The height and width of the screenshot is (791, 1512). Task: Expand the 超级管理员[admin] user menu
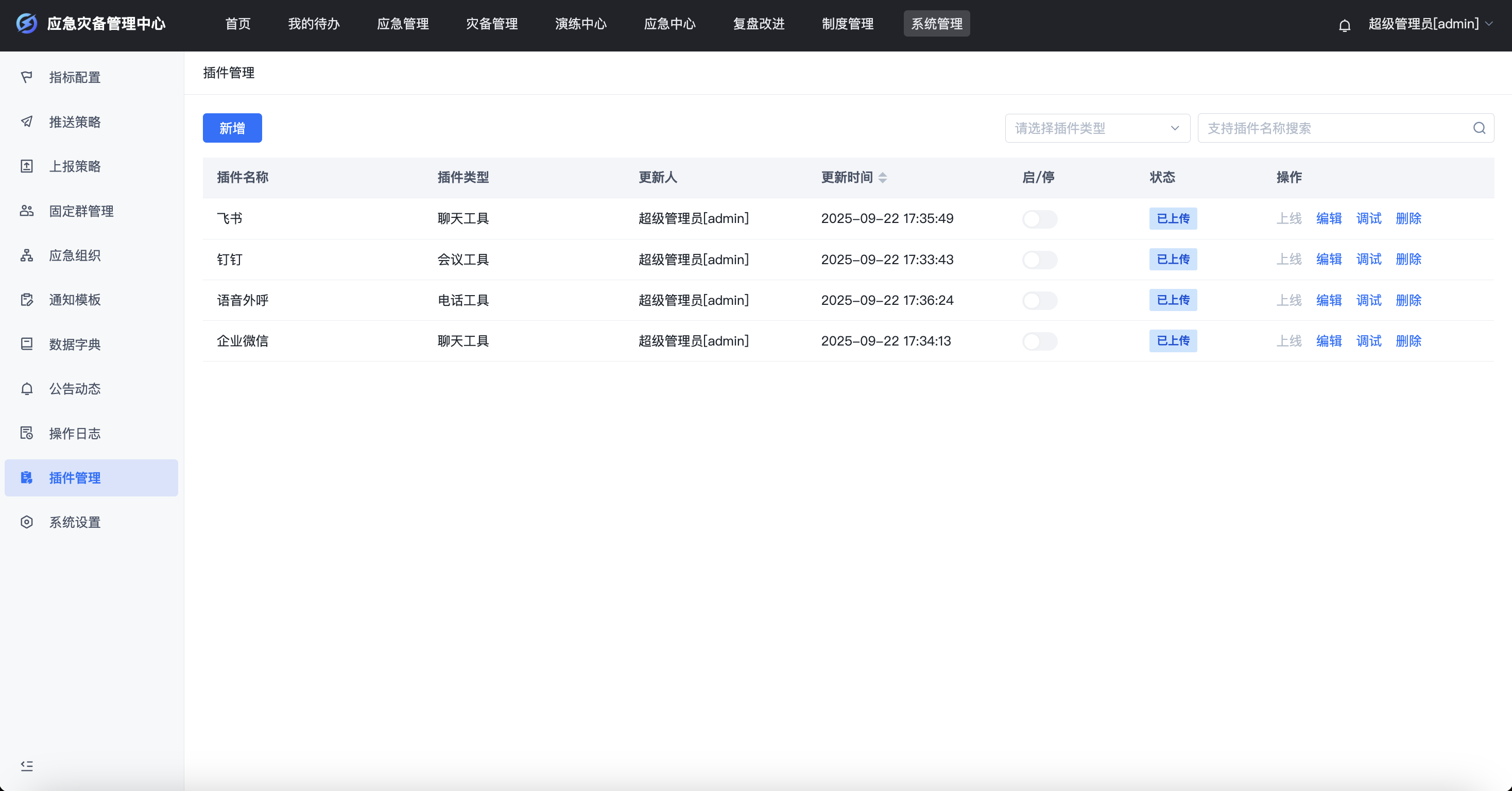click(x=1430, y=24)
